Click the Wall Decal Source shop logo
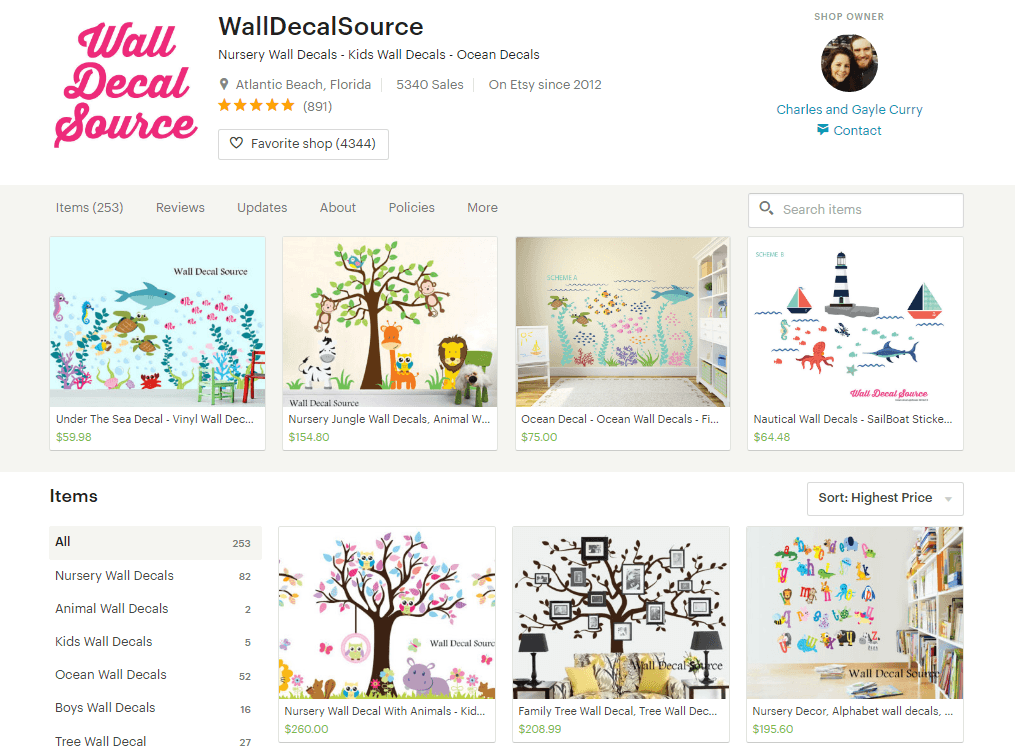Screen dimensions: 1015x751 (126, 84)
